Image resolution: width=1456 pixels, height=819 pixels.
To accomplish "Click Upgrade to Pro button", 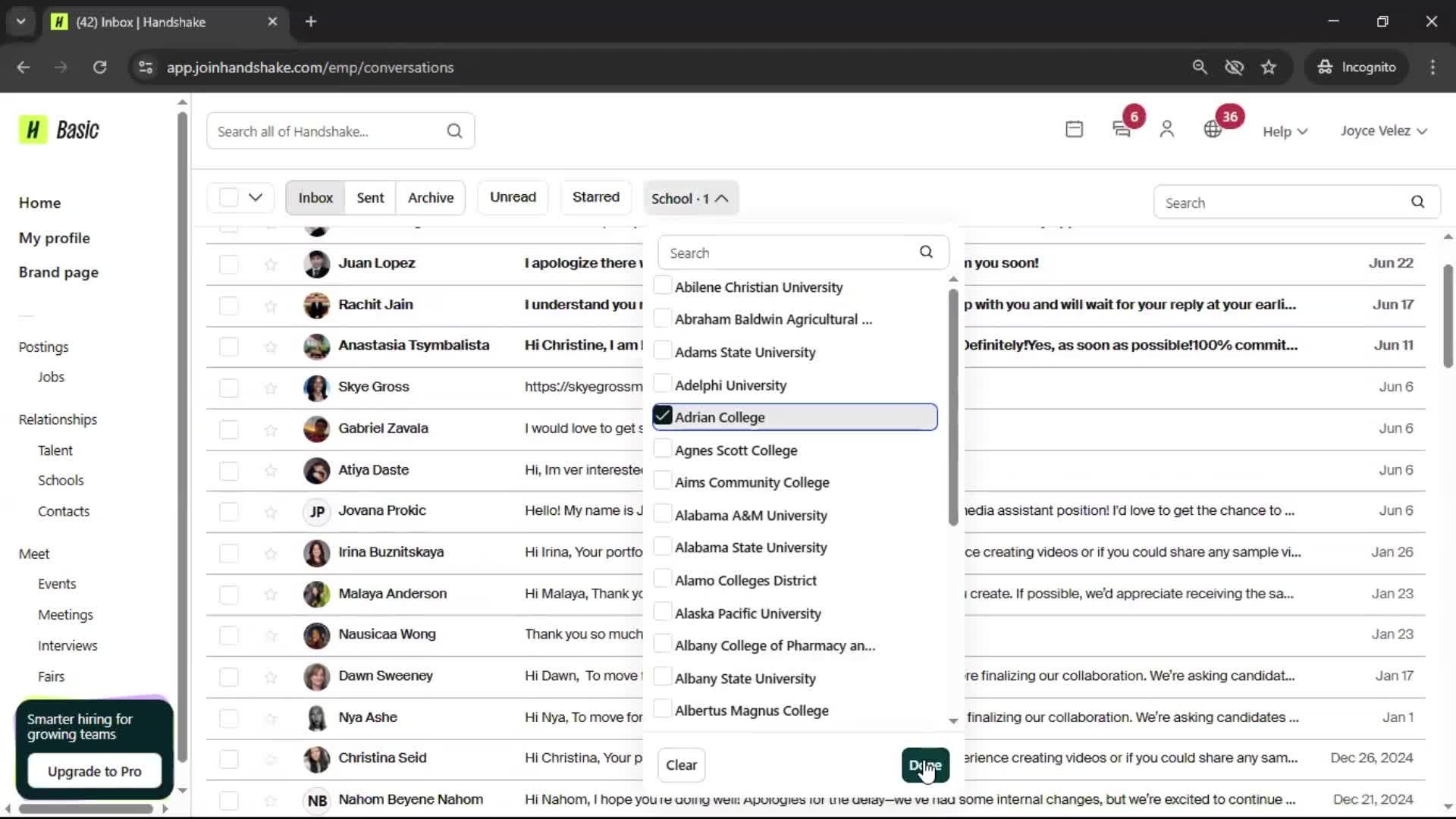I will [x=94, y=771].
